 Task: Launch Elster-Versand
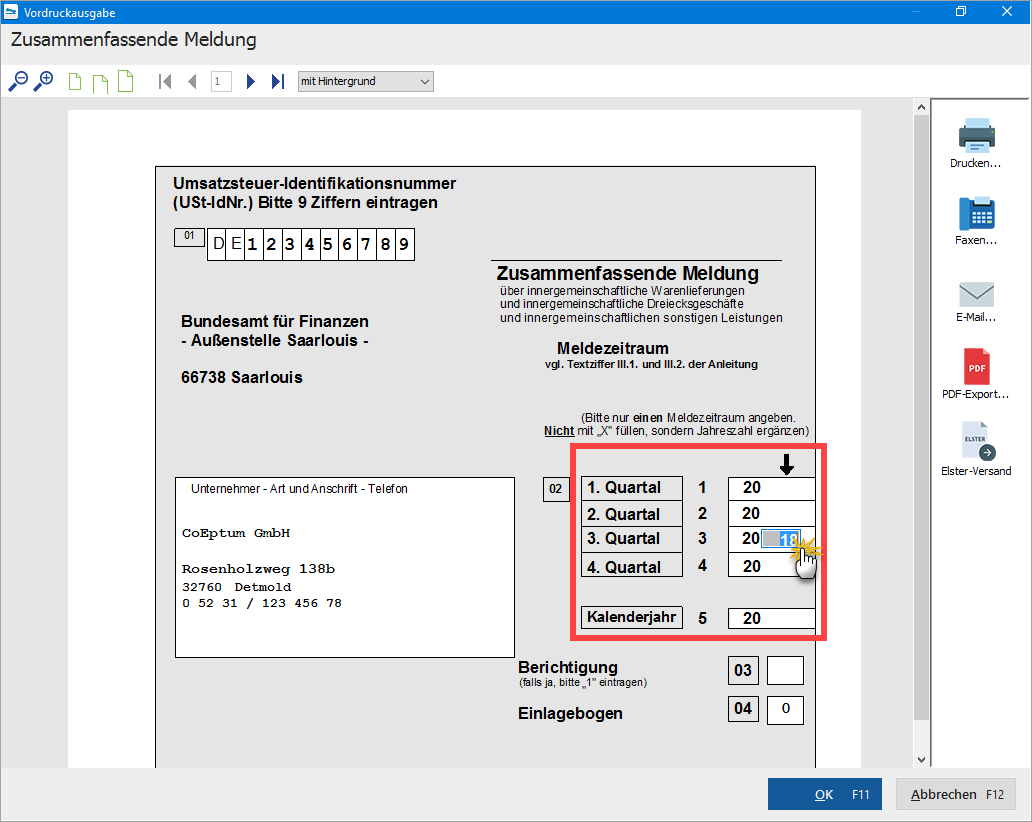[976, 449]
